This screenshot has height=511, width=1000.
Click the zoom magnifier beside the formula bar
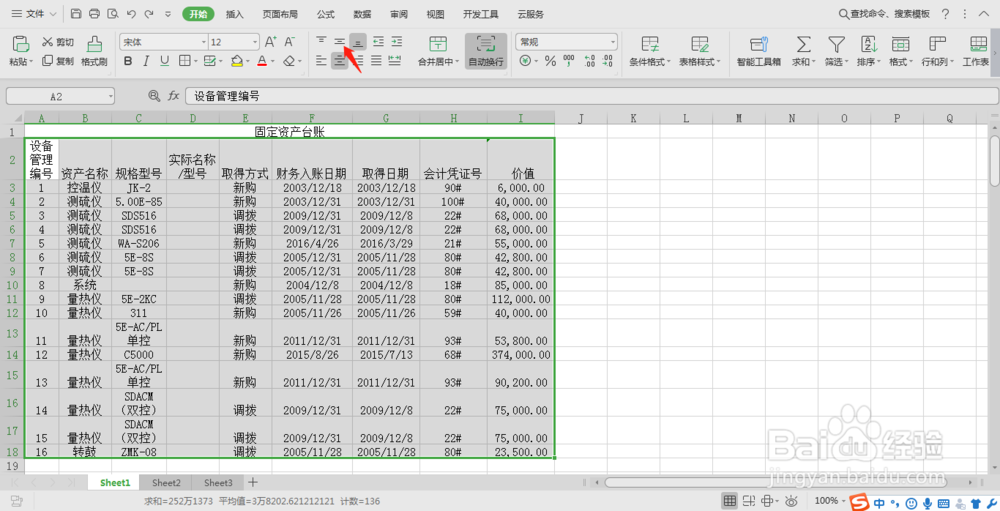154,96
